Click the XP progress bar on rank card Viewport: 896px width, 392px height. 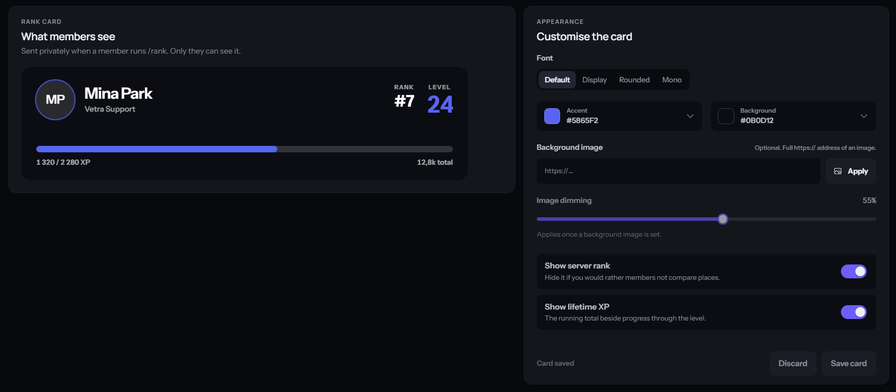[x=245, y=149]
